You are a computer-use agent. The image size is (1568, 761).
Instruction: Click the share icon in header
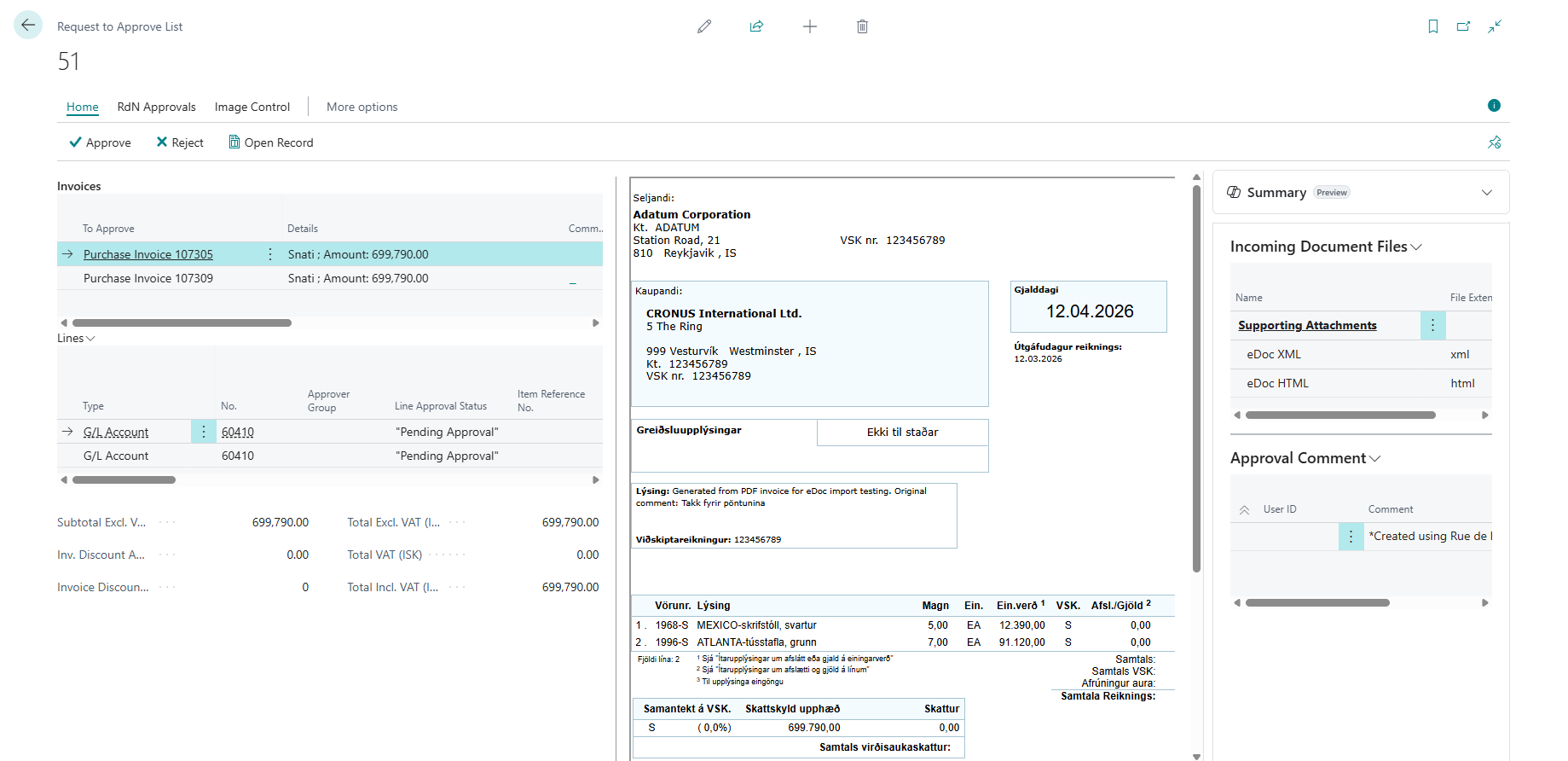tap(756, 26)
